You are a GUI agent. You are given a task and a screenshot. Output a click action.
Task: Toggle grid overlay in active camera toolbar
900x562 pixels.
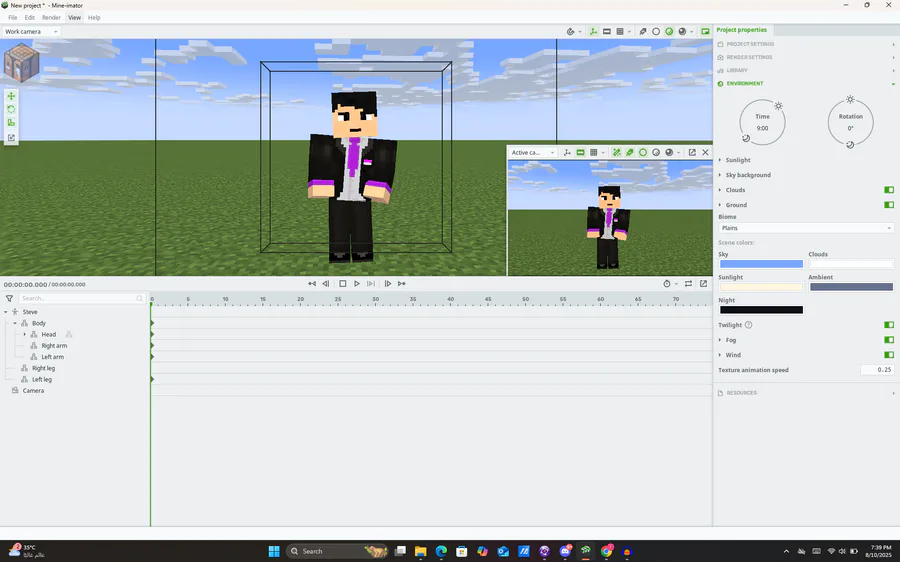[x=594, y=153]
